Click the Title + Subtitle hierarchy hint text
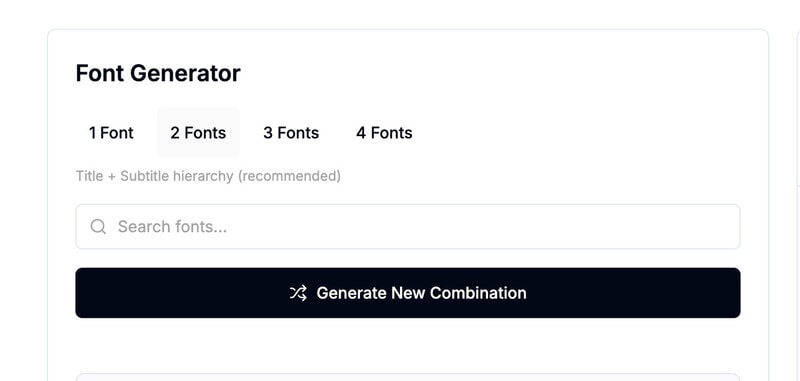This screenshot has width=800, height=381. pos(208,176)
